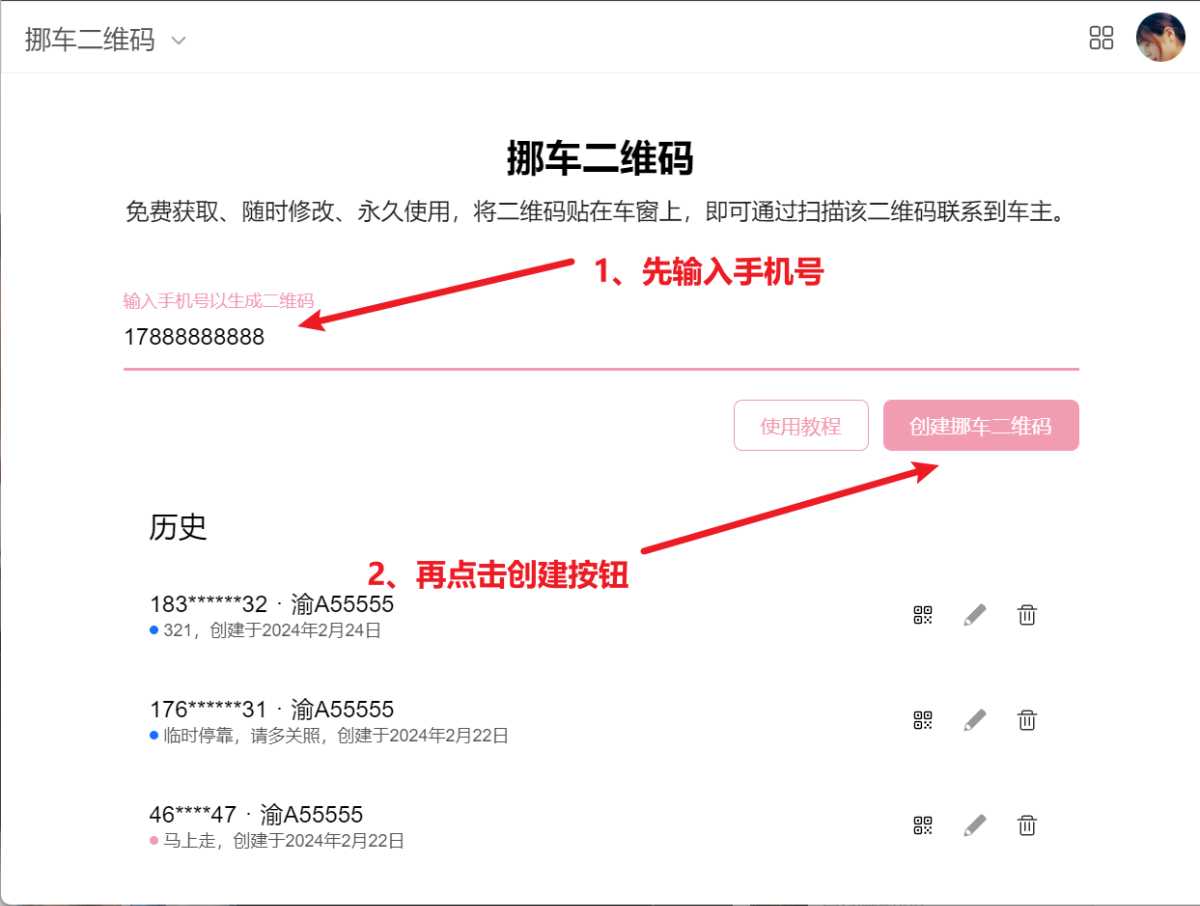Delete the 46****47 history entry
1200x906 pixels.
(x=1026, y=825)
